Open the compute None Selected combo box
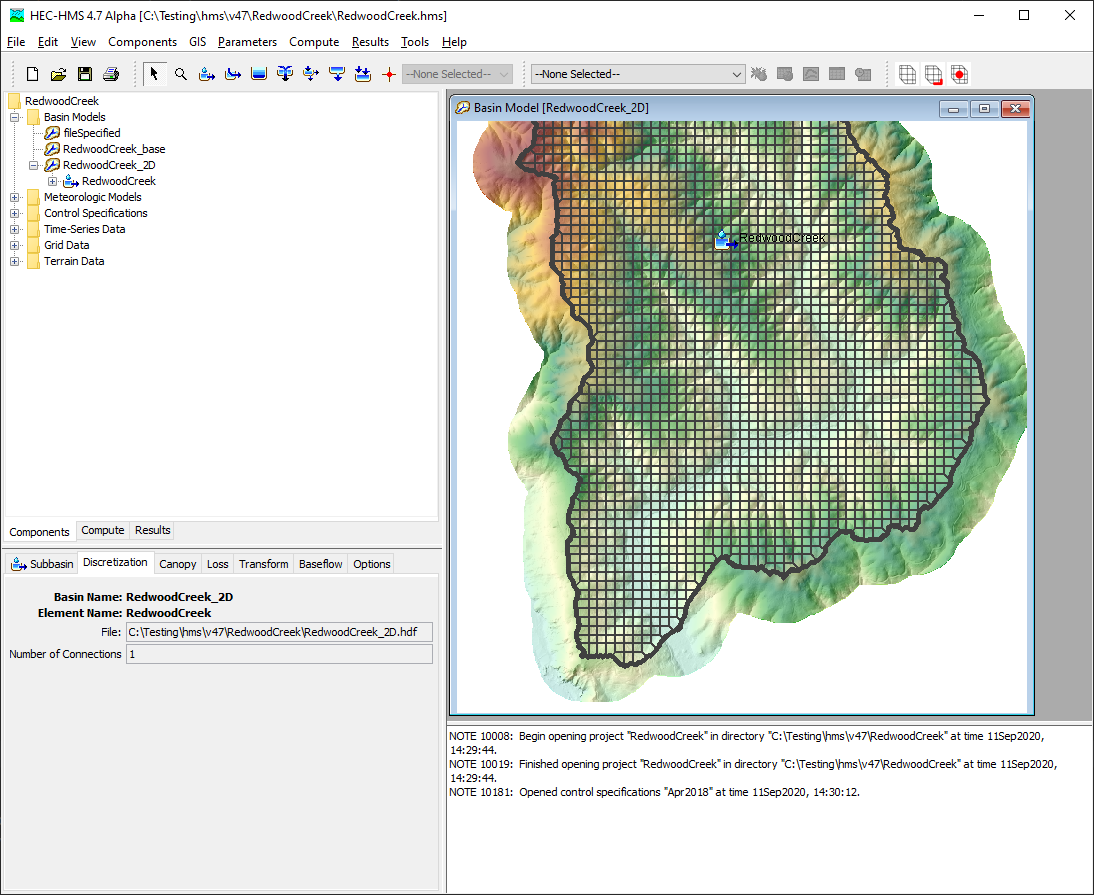 [x=638, y=74]
